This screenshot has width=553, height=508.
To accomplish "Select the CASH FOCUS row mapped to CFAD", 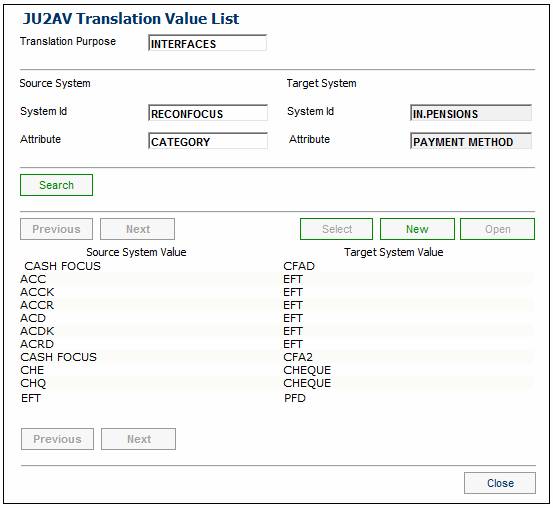I will point(277,266).
